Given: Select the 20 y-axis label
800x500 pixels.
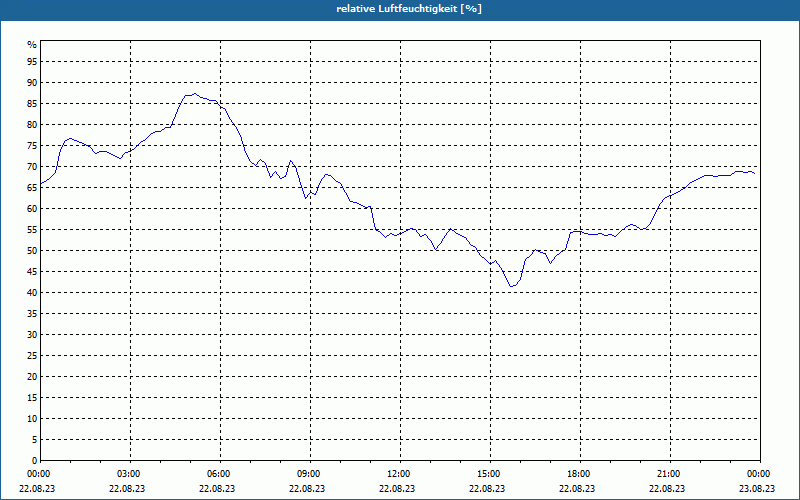Looking at the screenshot, I should pyautogui.click(x=32, y=377).
